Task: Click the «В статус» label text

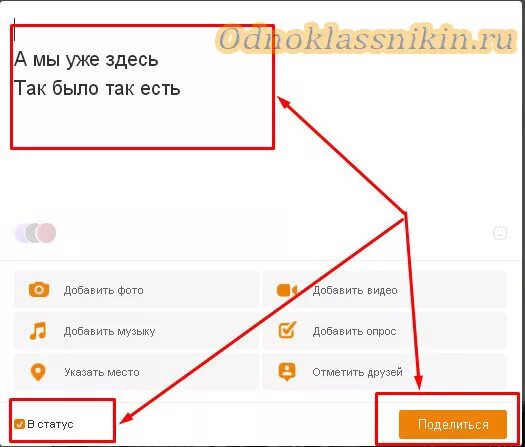Action: [50, 424]
